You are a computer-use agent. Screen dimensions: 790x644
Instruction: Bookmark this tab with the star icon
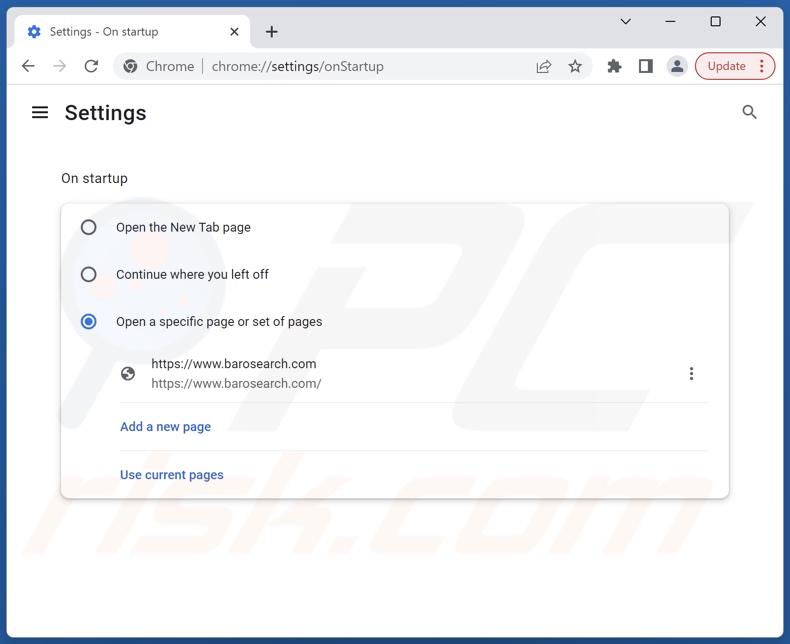tap(575, 66)
